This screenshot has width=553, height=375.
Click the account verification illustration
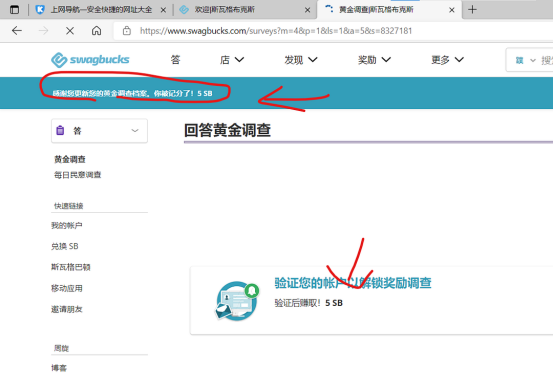pyautogui.click(x=237, y=301)
